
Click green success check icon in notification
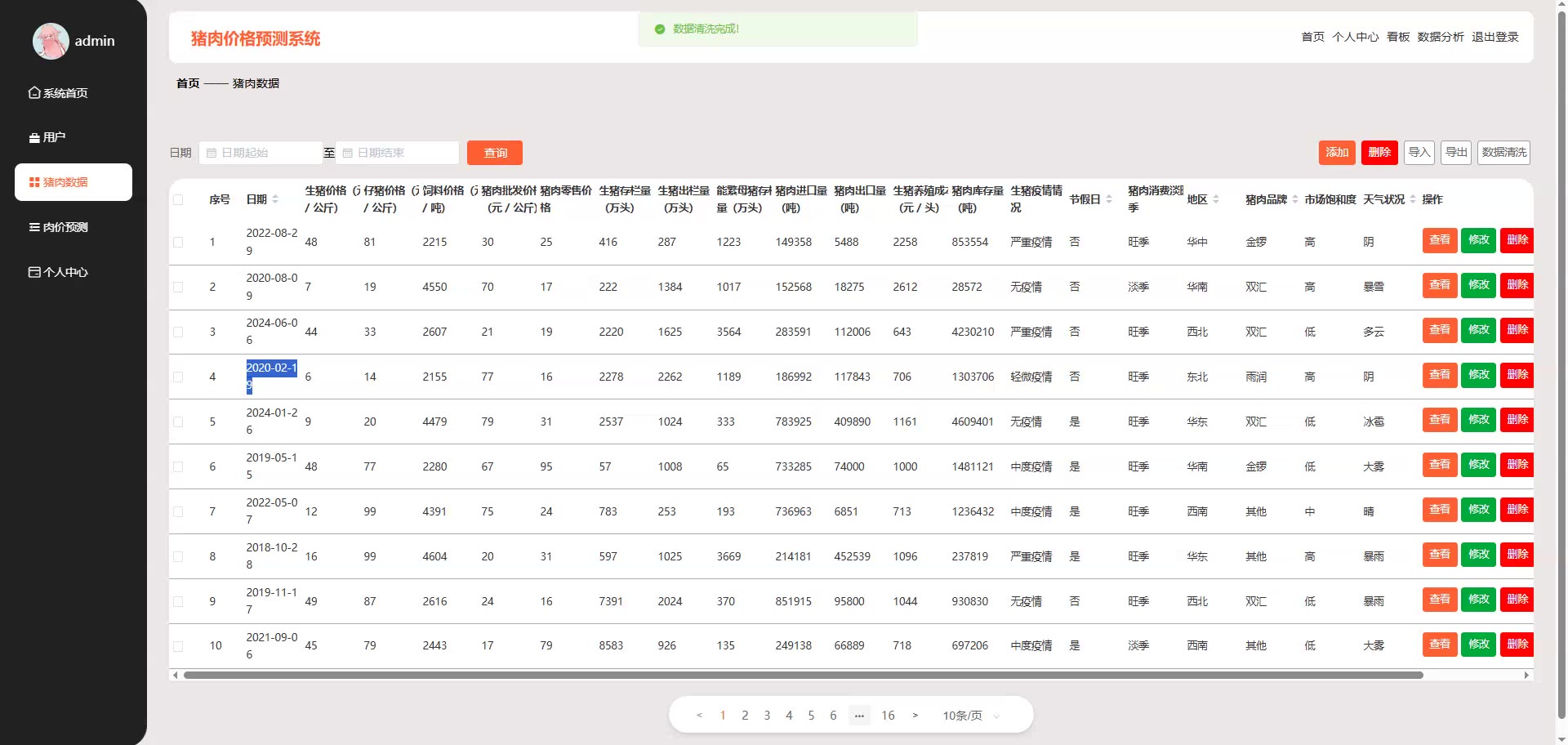(660, 29)
